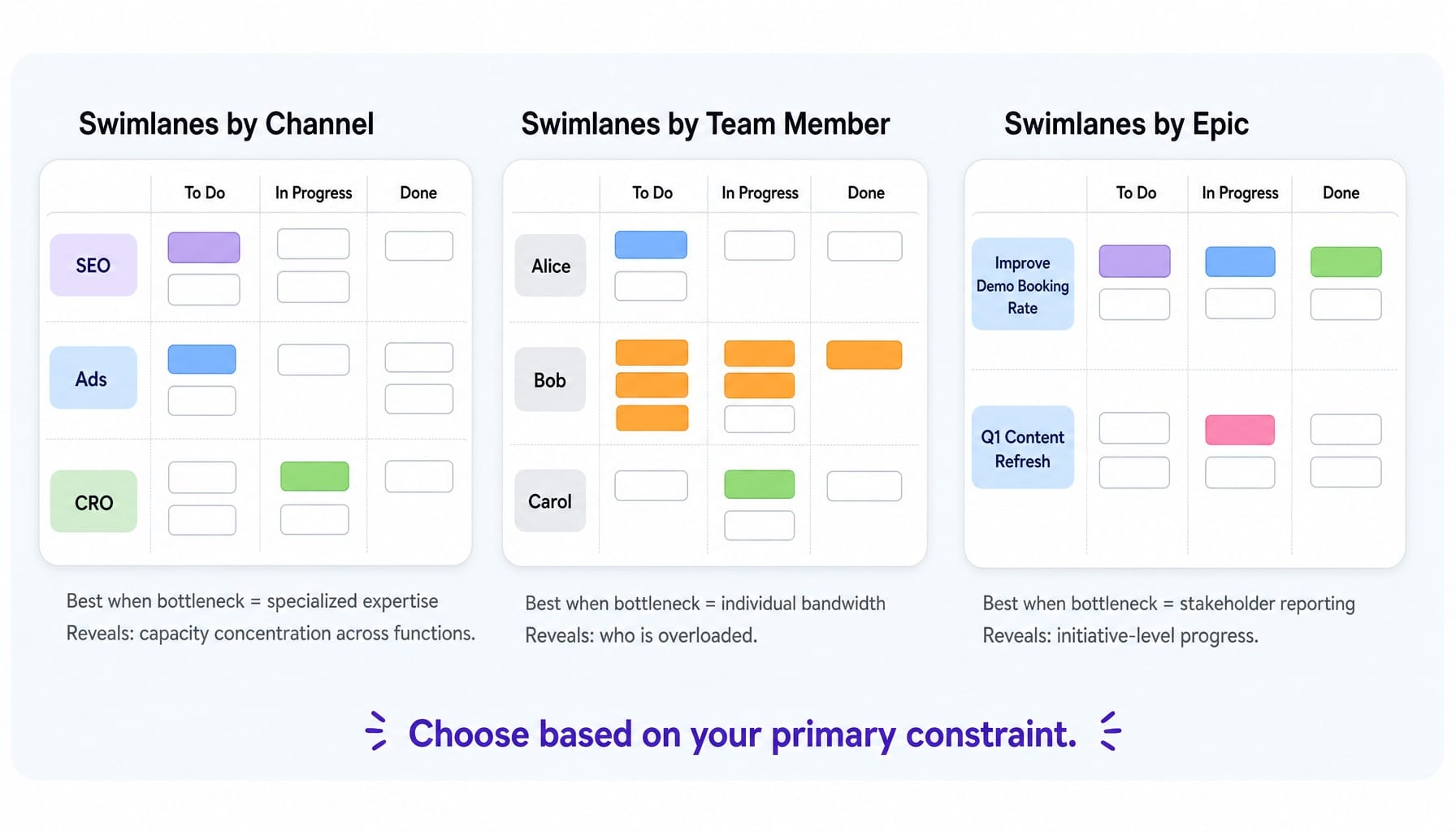Click the empty card in Ads In Progress

pos(314,360)
